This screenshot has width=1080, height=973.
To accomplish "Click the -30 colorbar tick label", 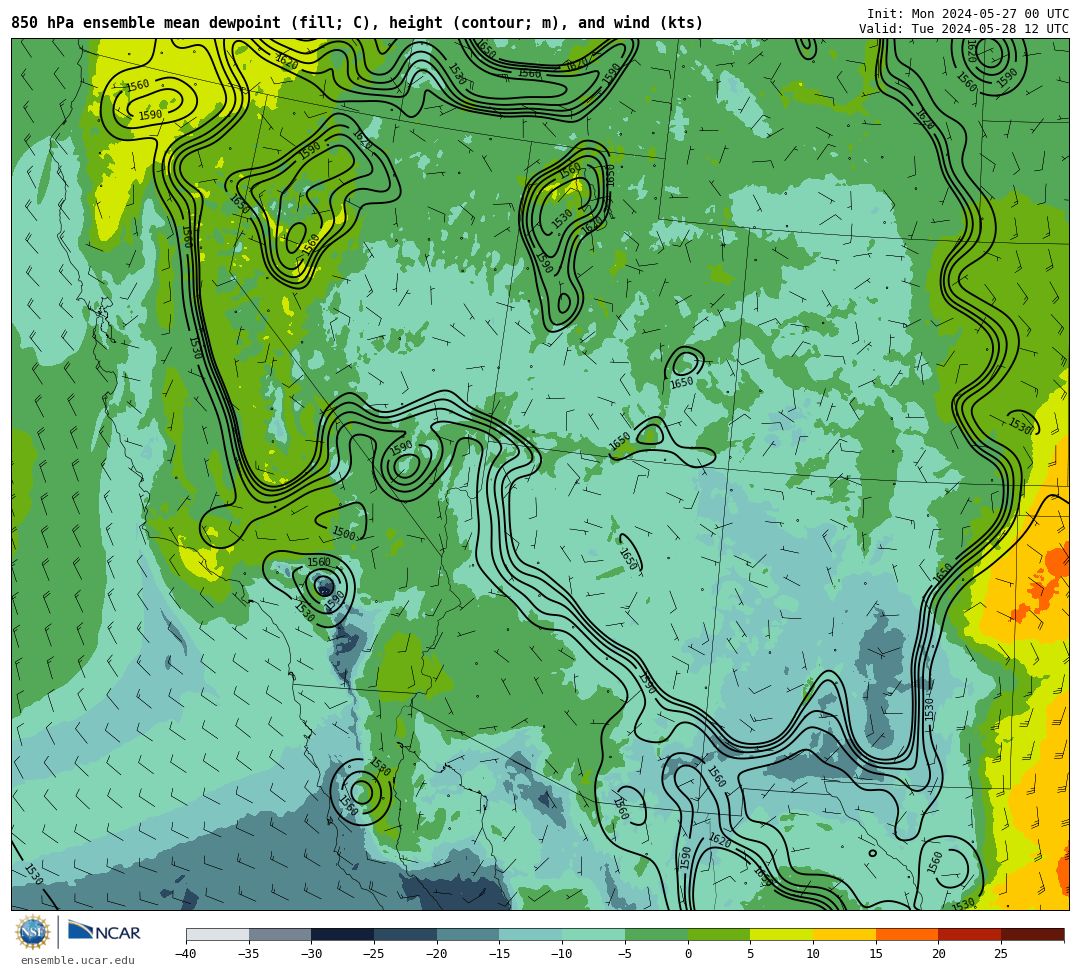I will tap(311, 954).
